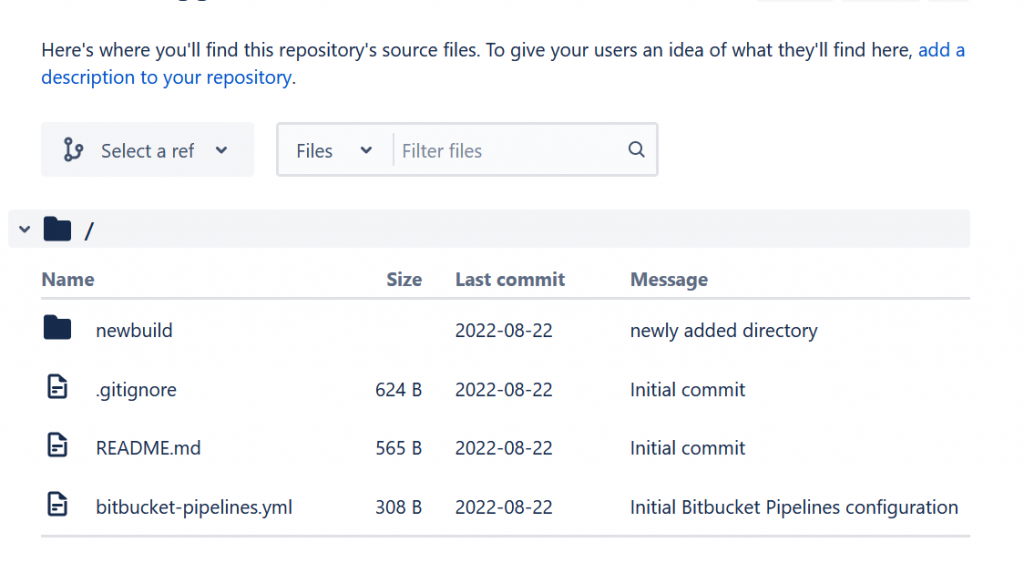Click add a description to your repository link

503,63
